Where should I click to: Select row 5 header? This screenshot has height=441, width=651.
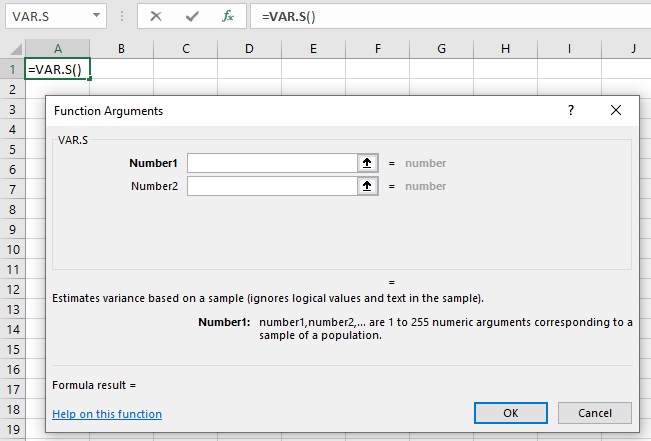(12, 149)
